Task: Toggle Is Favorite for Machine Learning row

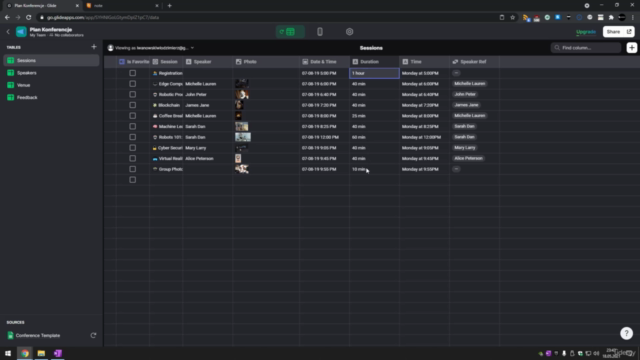Action: point(133,127)
